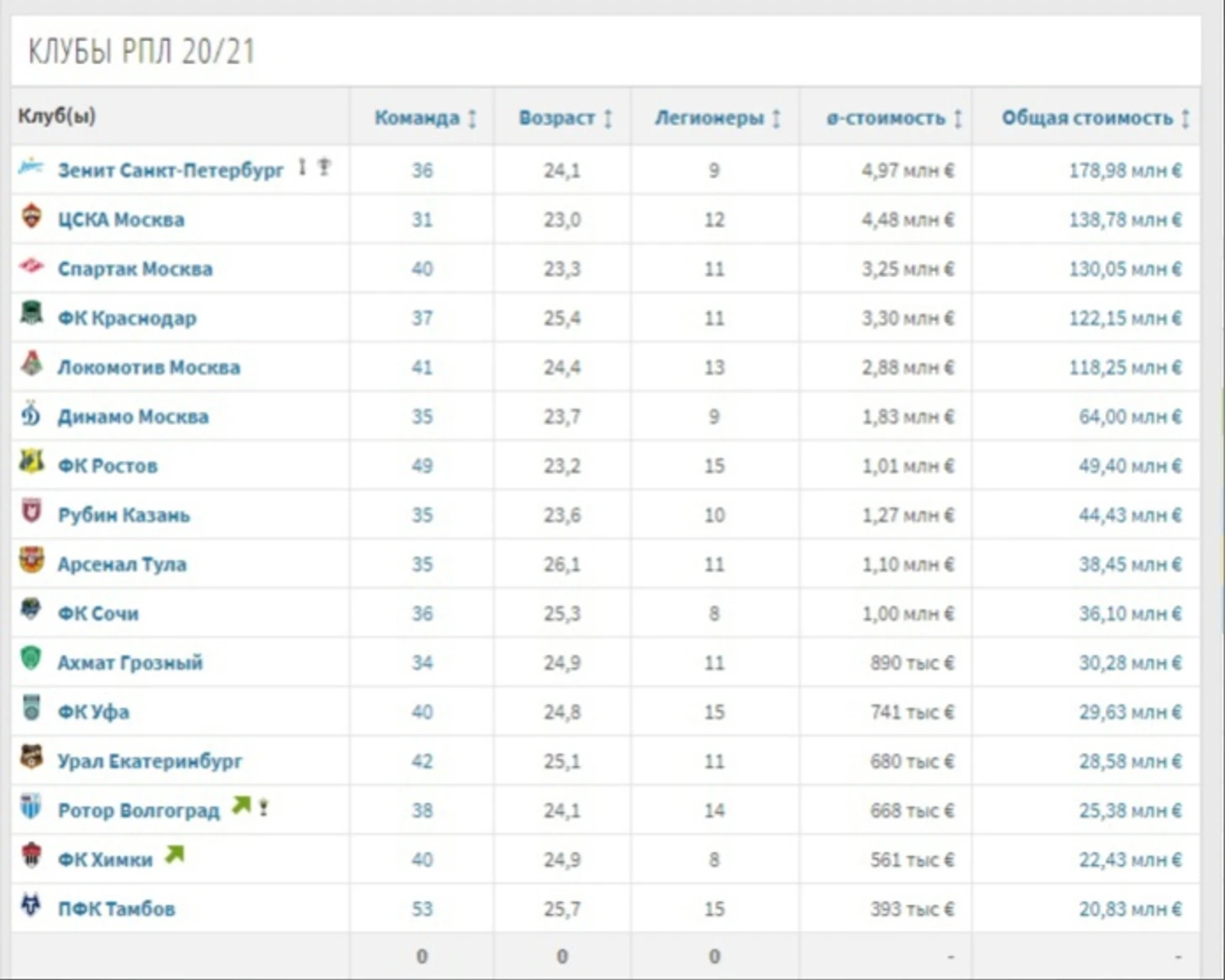
Task: Click the Spartak Moscow club crest
Action: (31, 267)
